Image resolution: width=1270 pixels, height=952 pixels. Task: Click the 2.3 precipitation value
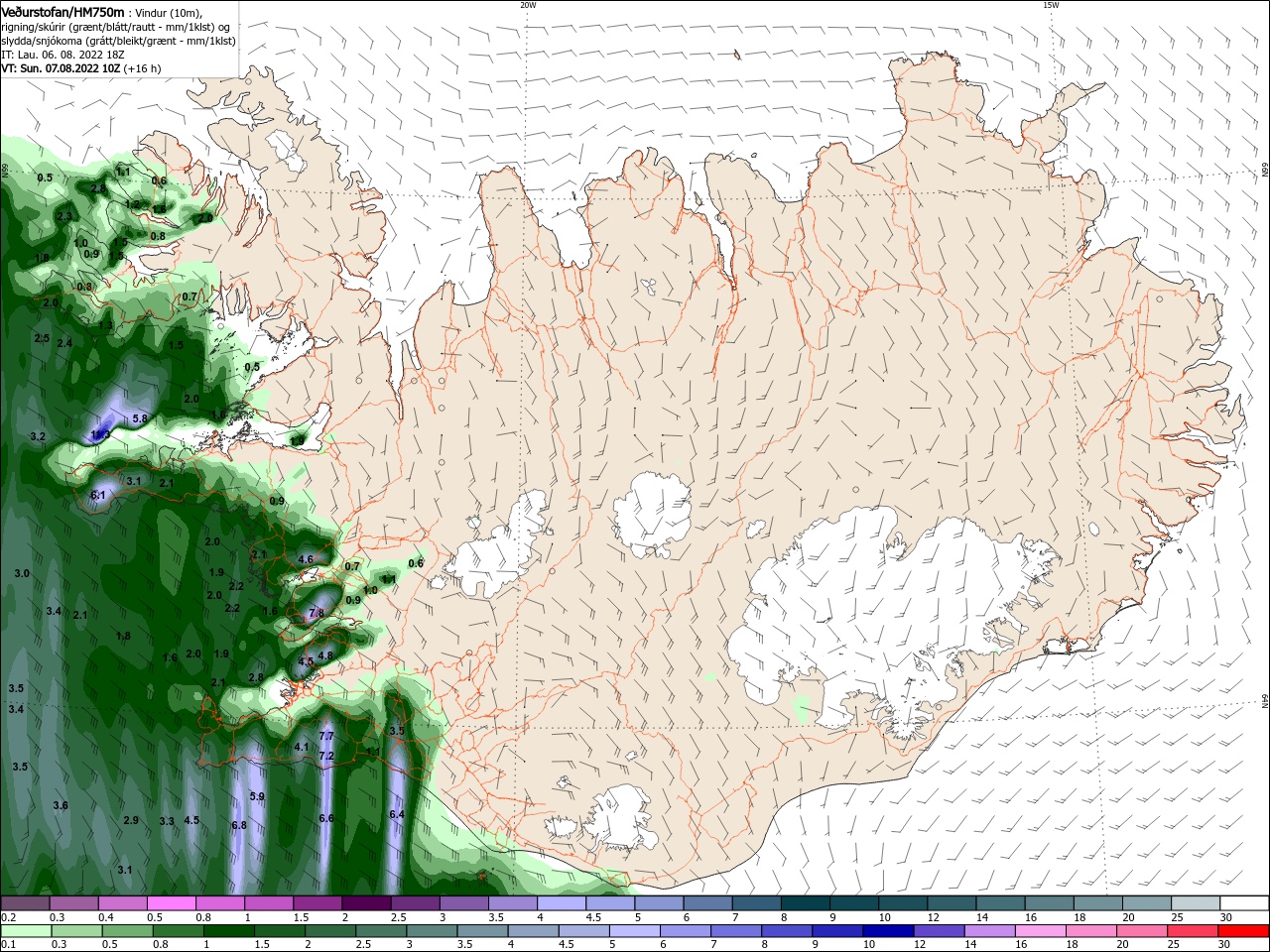pos(64,216)
